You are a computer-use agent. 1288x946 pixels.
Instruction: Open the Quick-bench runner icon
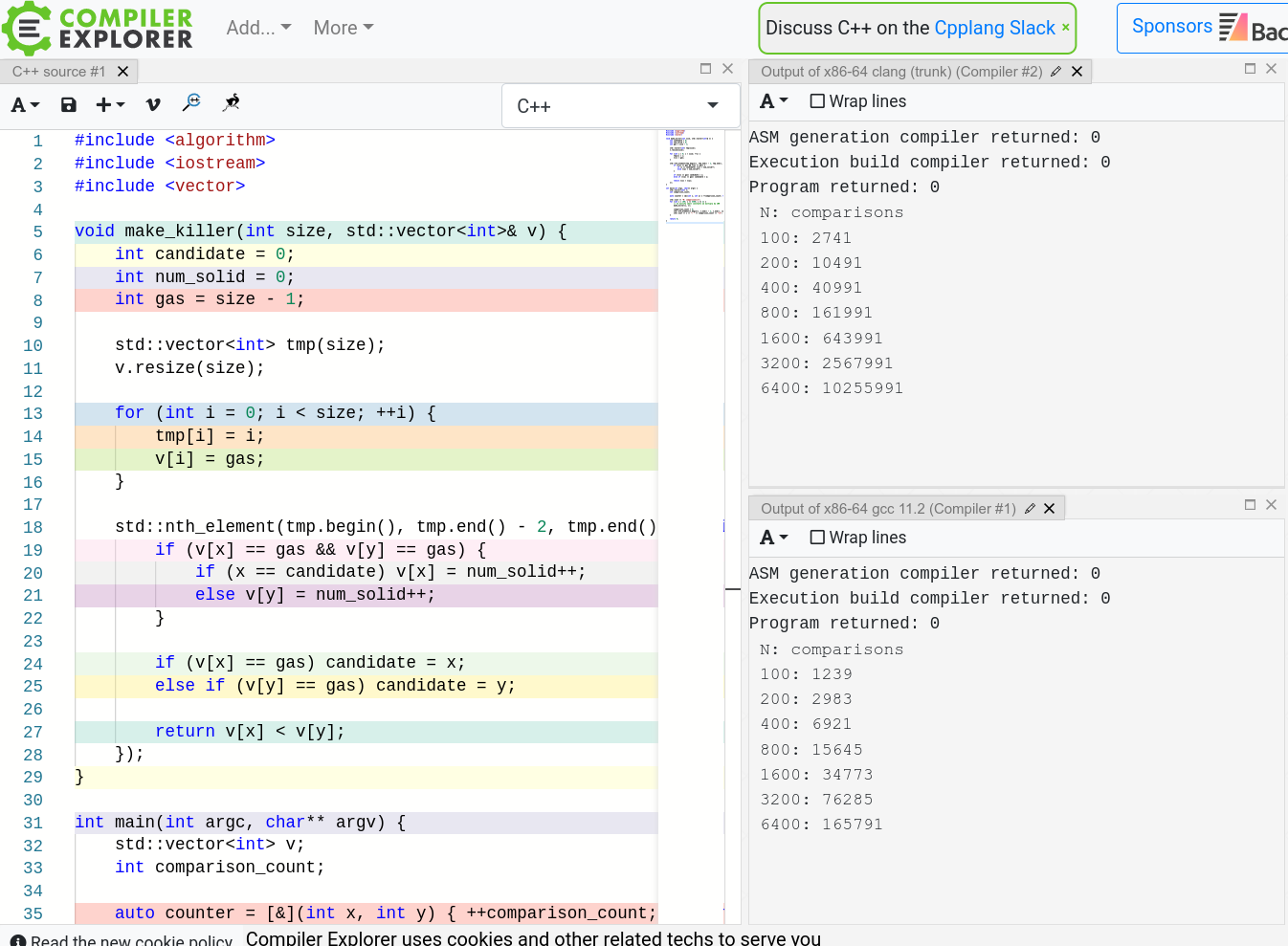pyautogui.click(x=231, y=103)
